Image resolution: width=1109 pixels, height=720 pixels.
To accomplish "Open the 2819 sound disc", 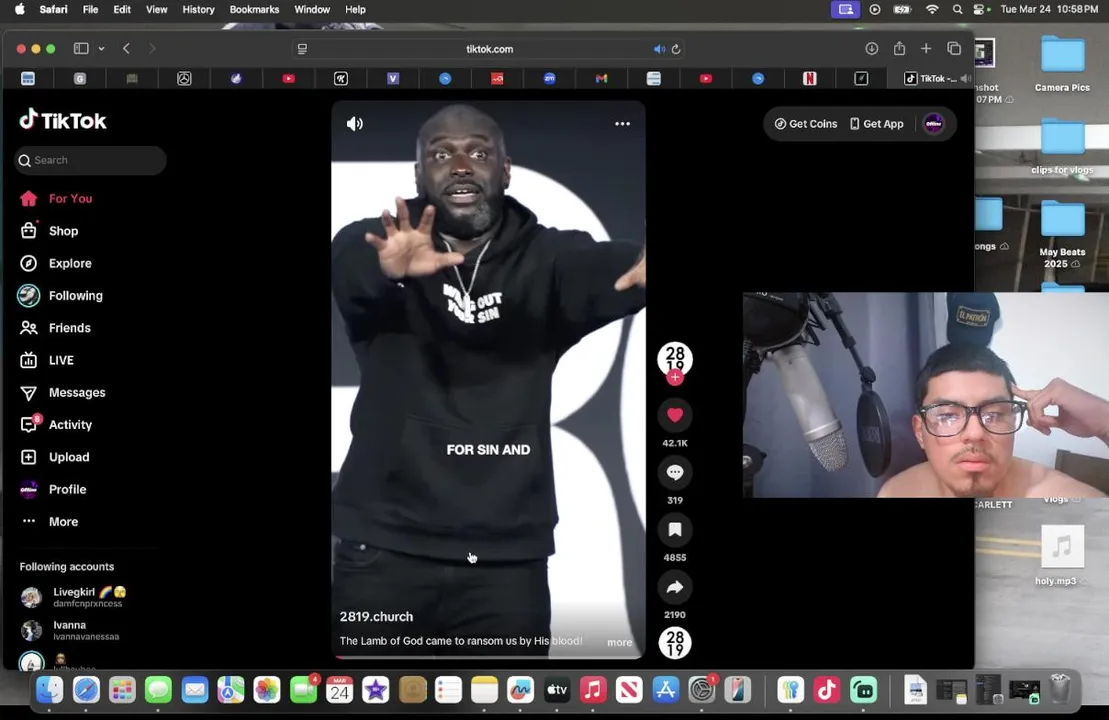I will (675, 644).
